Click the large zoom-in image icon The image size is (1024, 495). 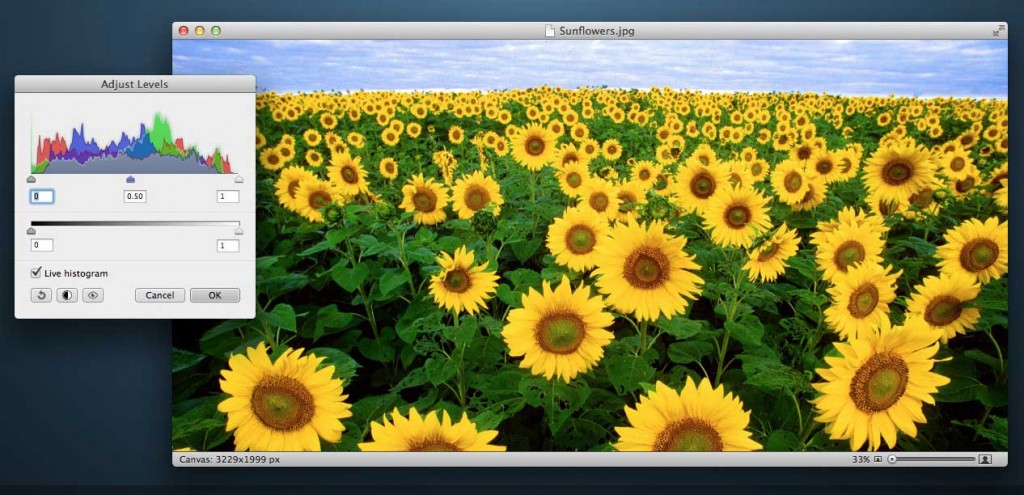point(985,460)
